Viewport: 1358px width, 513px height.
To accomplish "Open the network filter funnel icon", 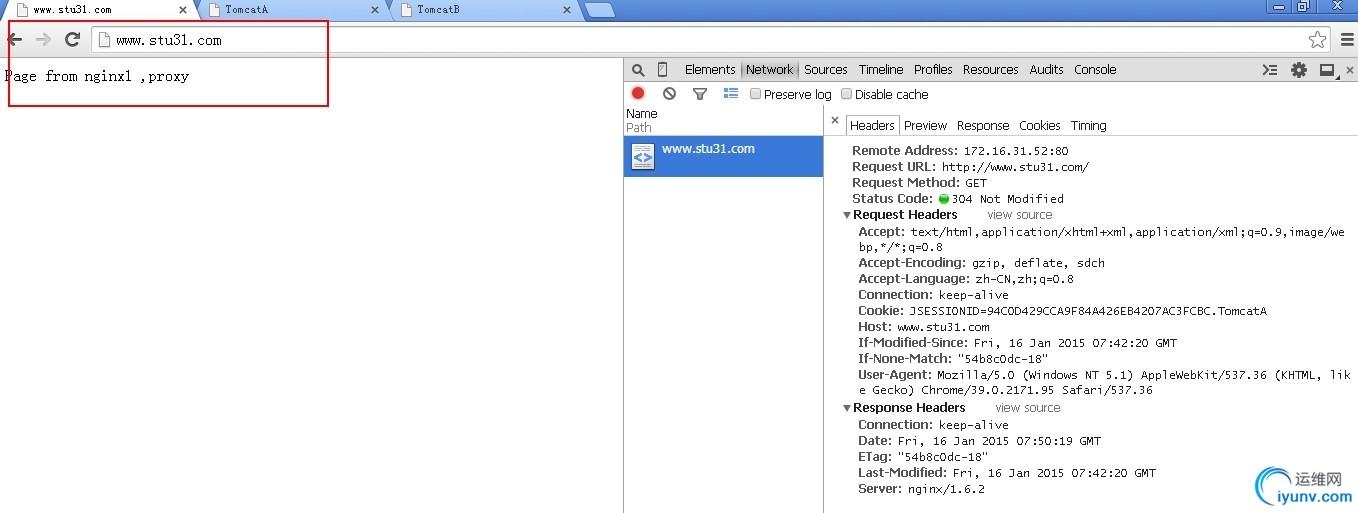I will (x=700, y=94).
